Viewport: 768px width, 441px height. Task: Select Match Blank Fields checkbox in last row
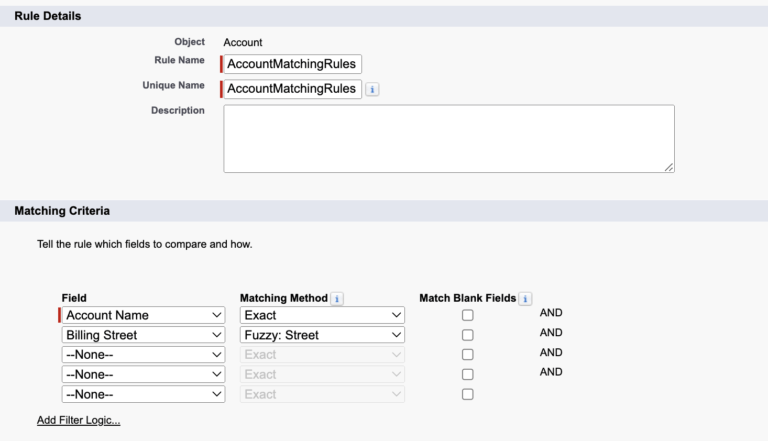(468, 394)
